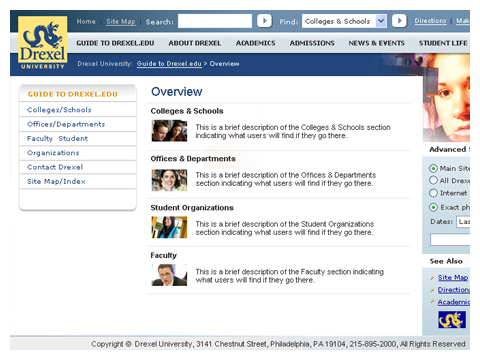Viewport: 480px width, 360px height.
Task: Click the GUIDE TO DREXEL.EDU sidebar header
Action: [x=73, y=94]
